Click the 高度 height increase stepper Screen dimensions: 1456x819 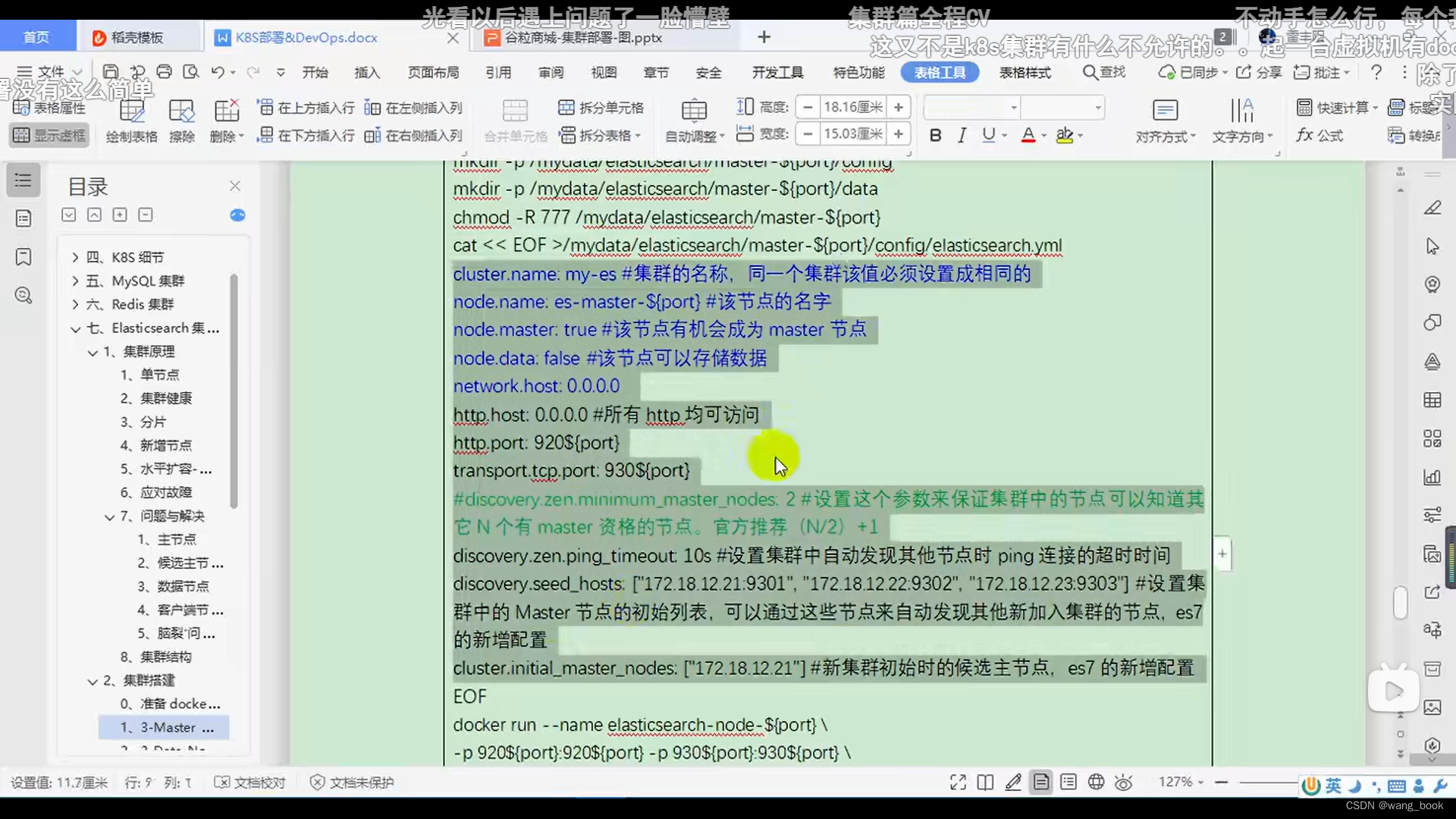click(x=899, y=107)
